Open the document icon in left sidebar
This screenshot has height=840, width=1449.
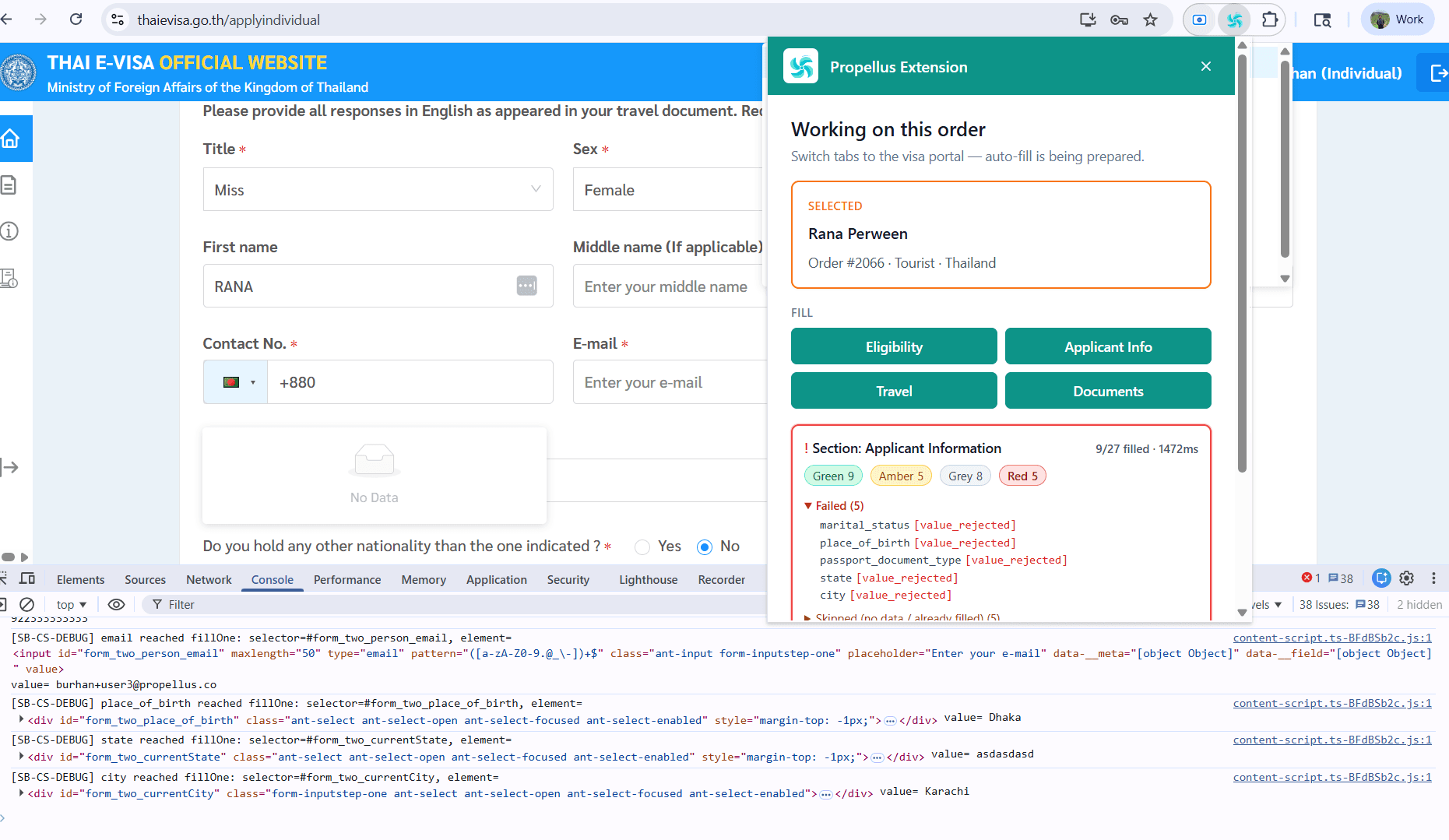(x=9, y=185)
